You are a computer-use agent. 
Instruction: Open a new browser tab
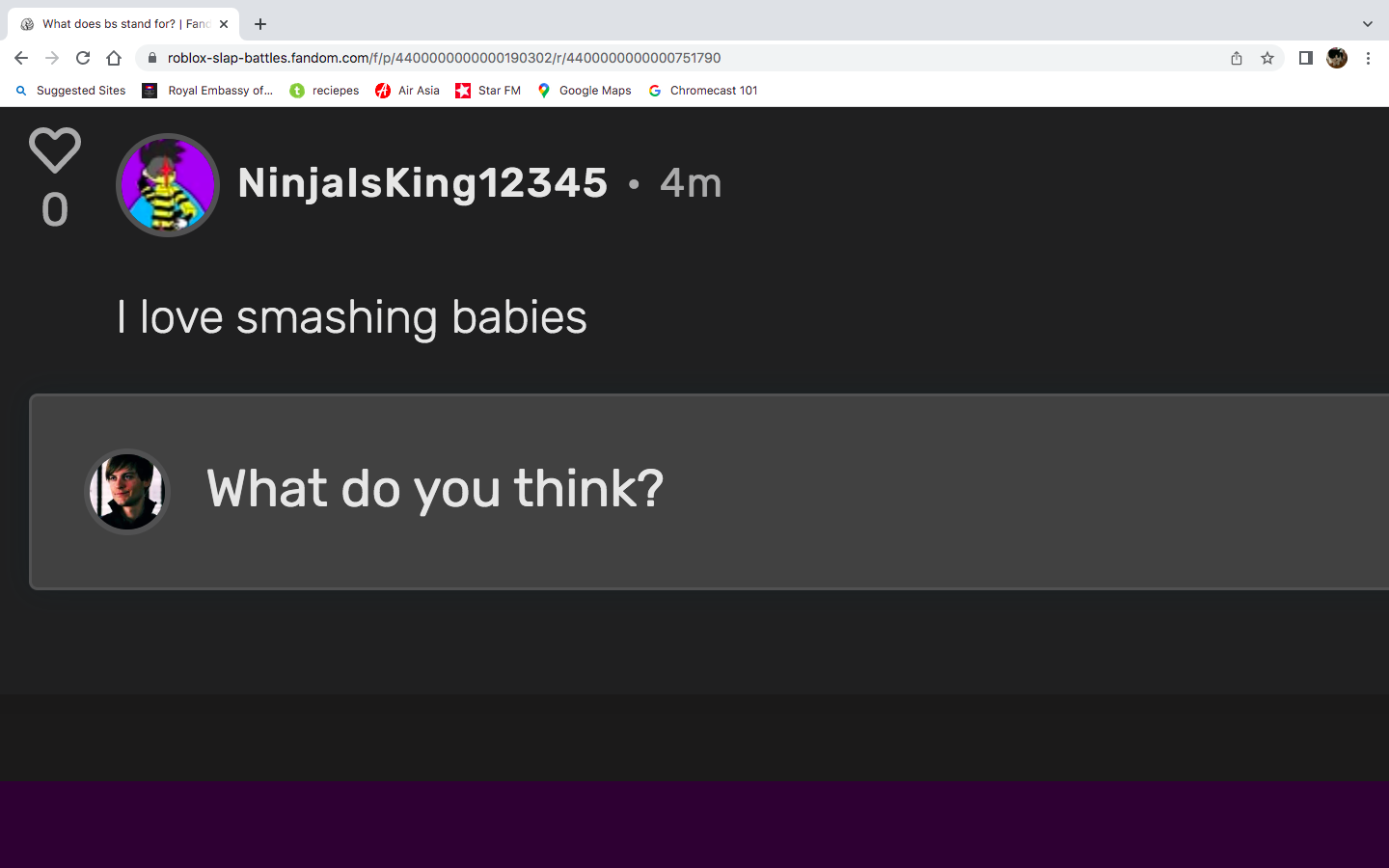(x=260, y=24)
